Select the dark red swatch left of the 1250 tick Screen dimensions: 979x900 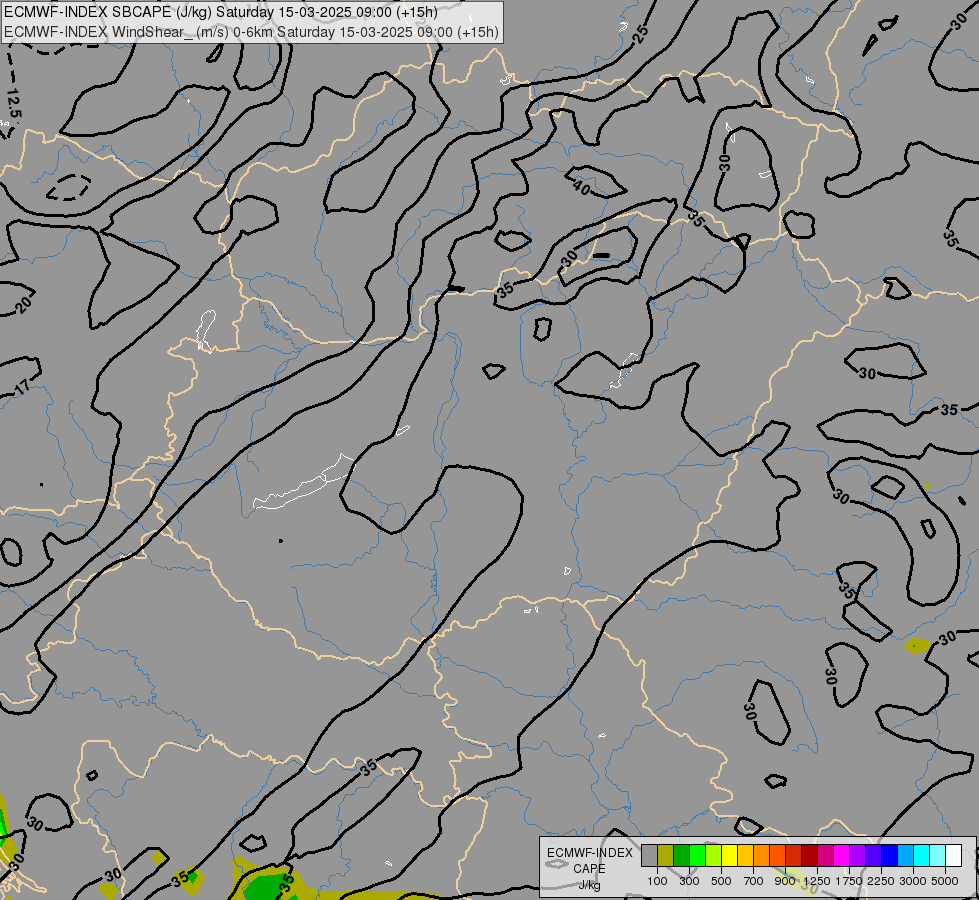coord(810,855)
